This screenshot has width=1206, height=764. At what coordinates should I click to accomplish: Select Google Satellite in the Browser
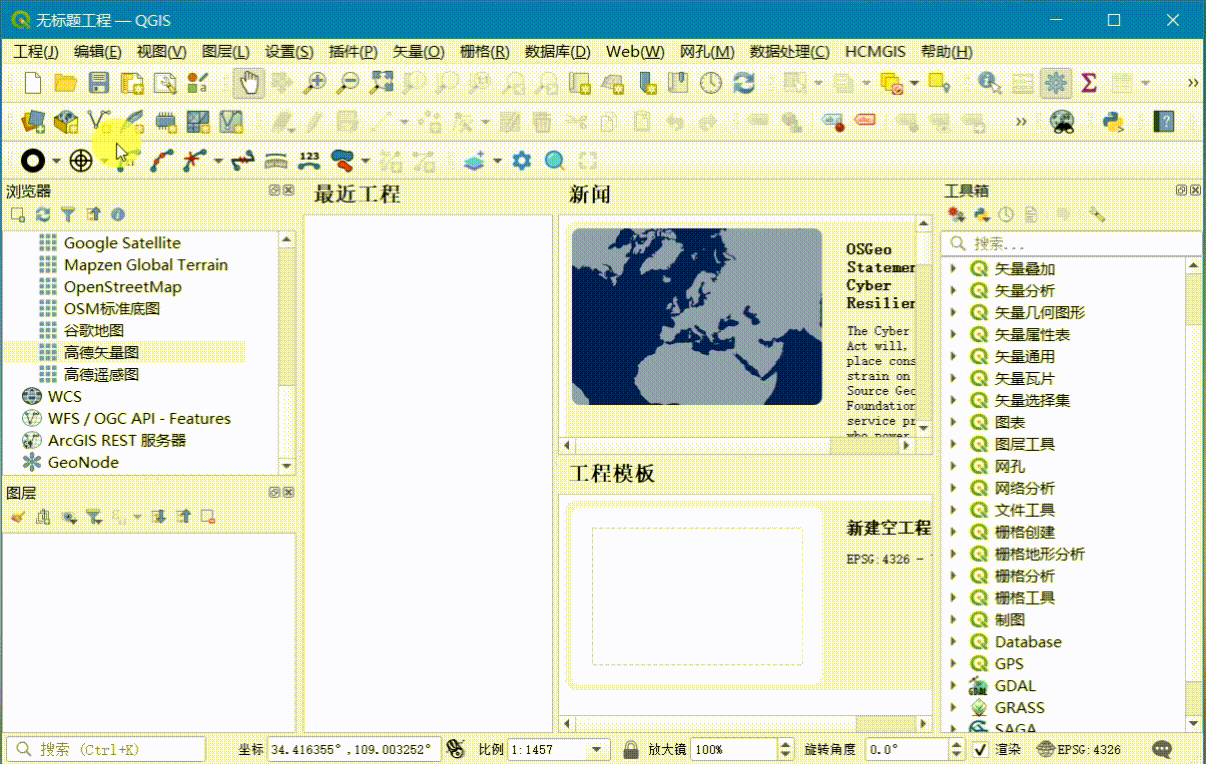122,243
